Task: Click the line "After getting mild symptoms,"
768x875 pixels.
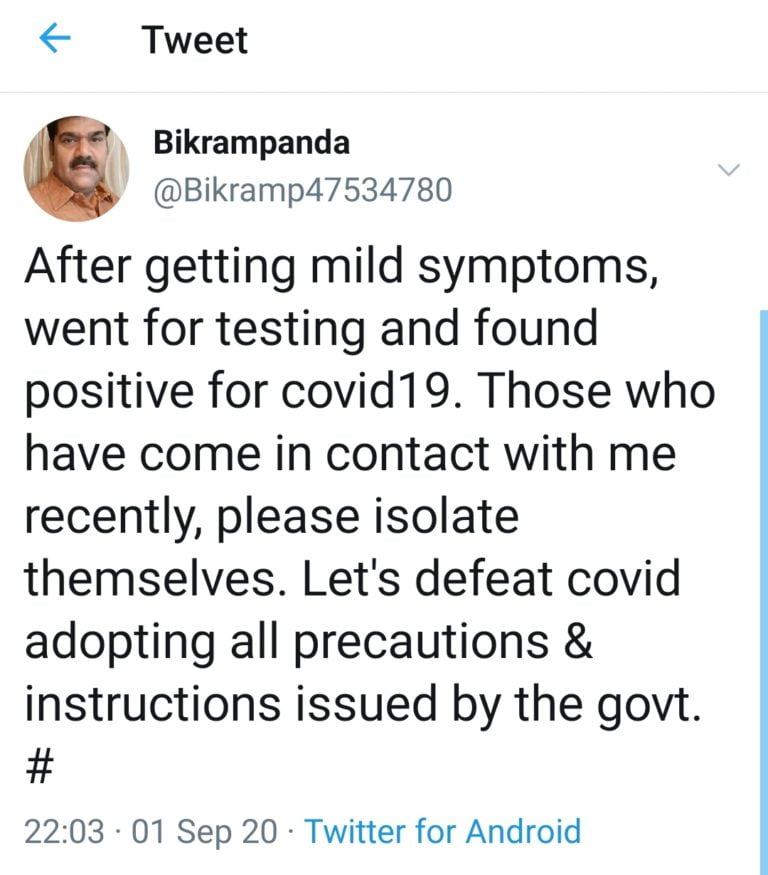Action: click(x=338, y=269)
